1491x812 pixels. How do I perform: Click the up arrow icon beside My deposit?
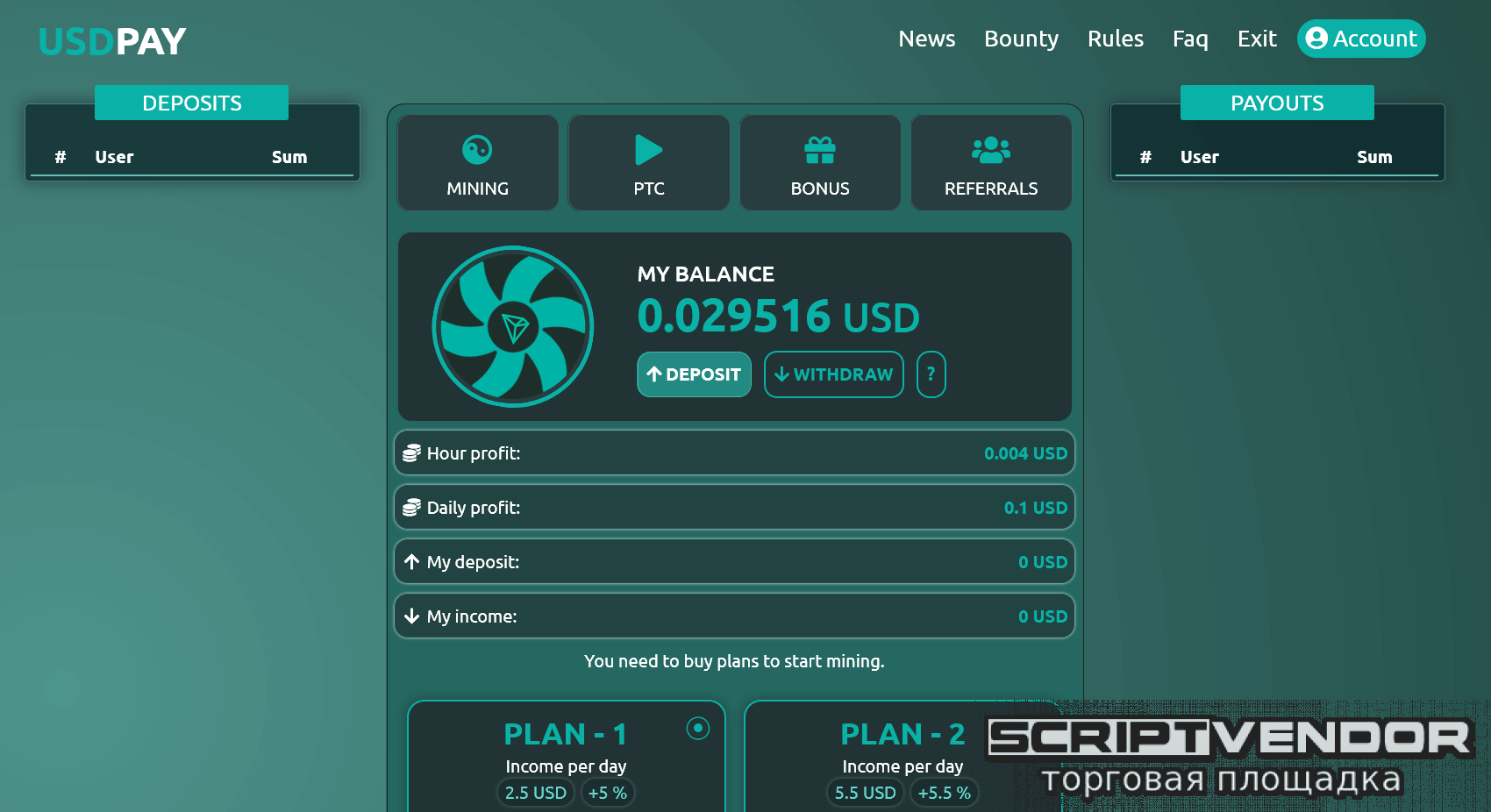coord(411,562)
